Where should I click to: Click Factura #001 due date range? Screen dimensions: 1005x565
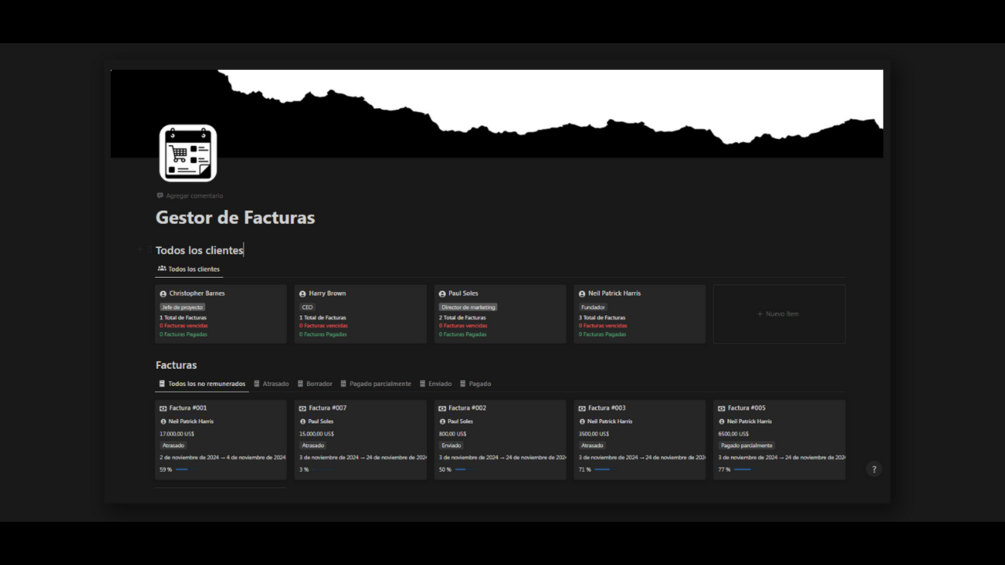(222, 457)
